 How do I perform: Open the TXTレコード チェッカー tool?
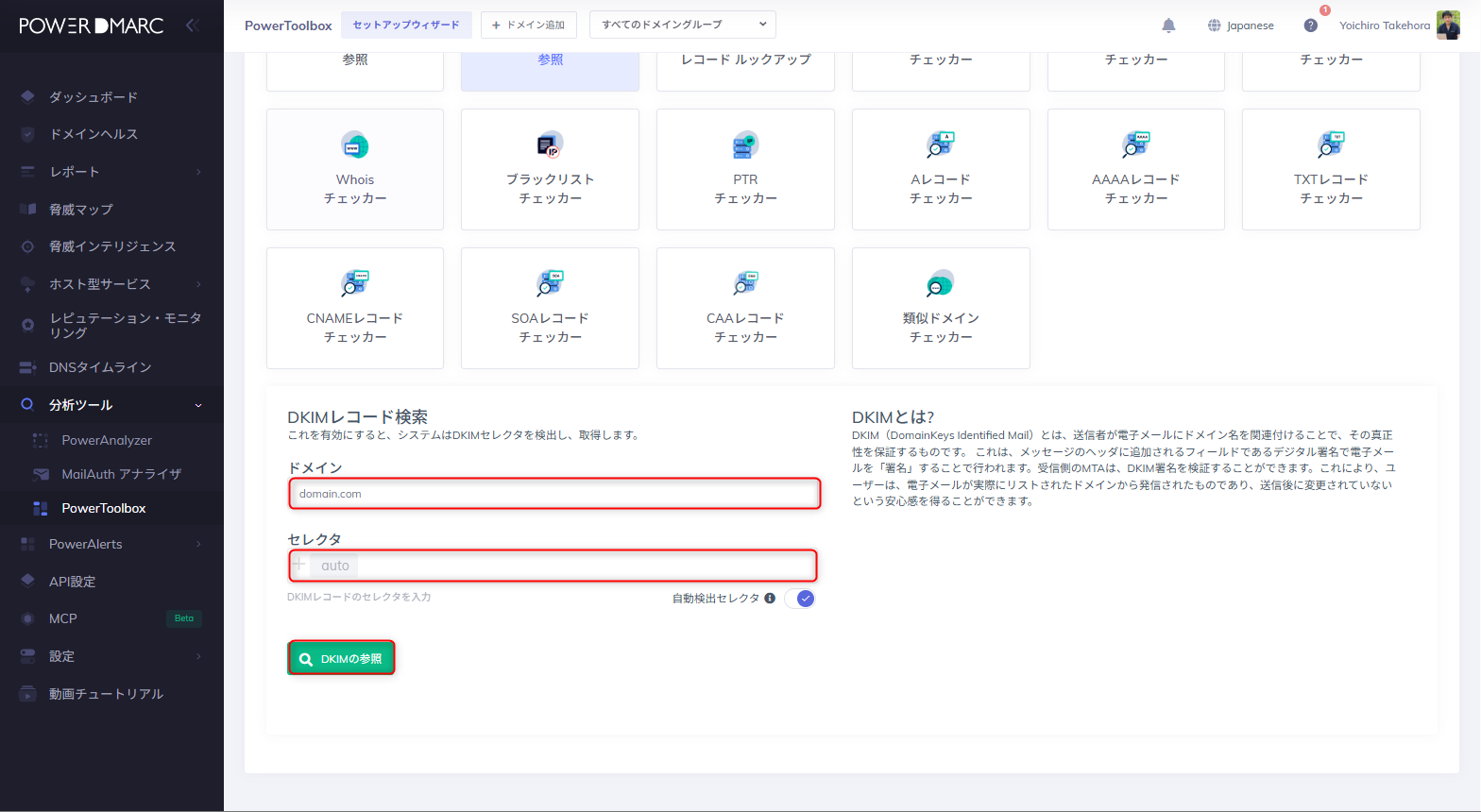tap(1331, 169)
